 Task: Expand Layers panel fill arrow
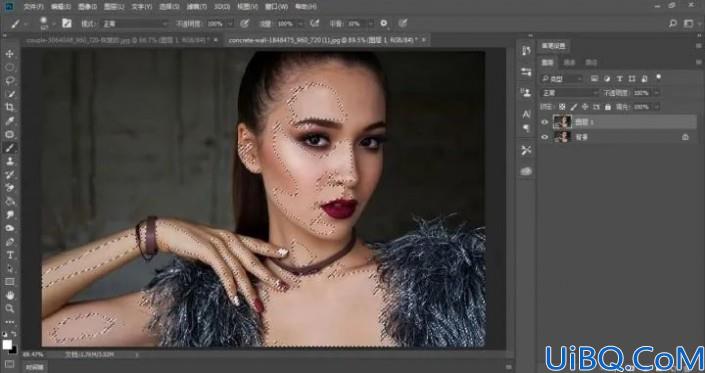(x=657, y=107)
